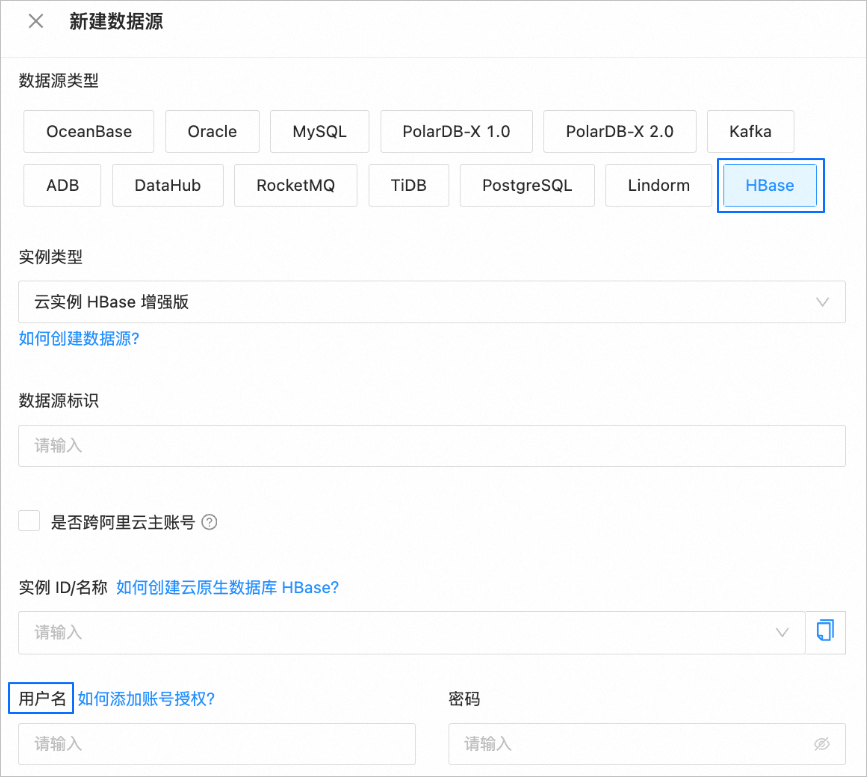Viewport: 867px width, 777px height.
Task: Select MySQL as the data source type
Action: coord(319,131)
